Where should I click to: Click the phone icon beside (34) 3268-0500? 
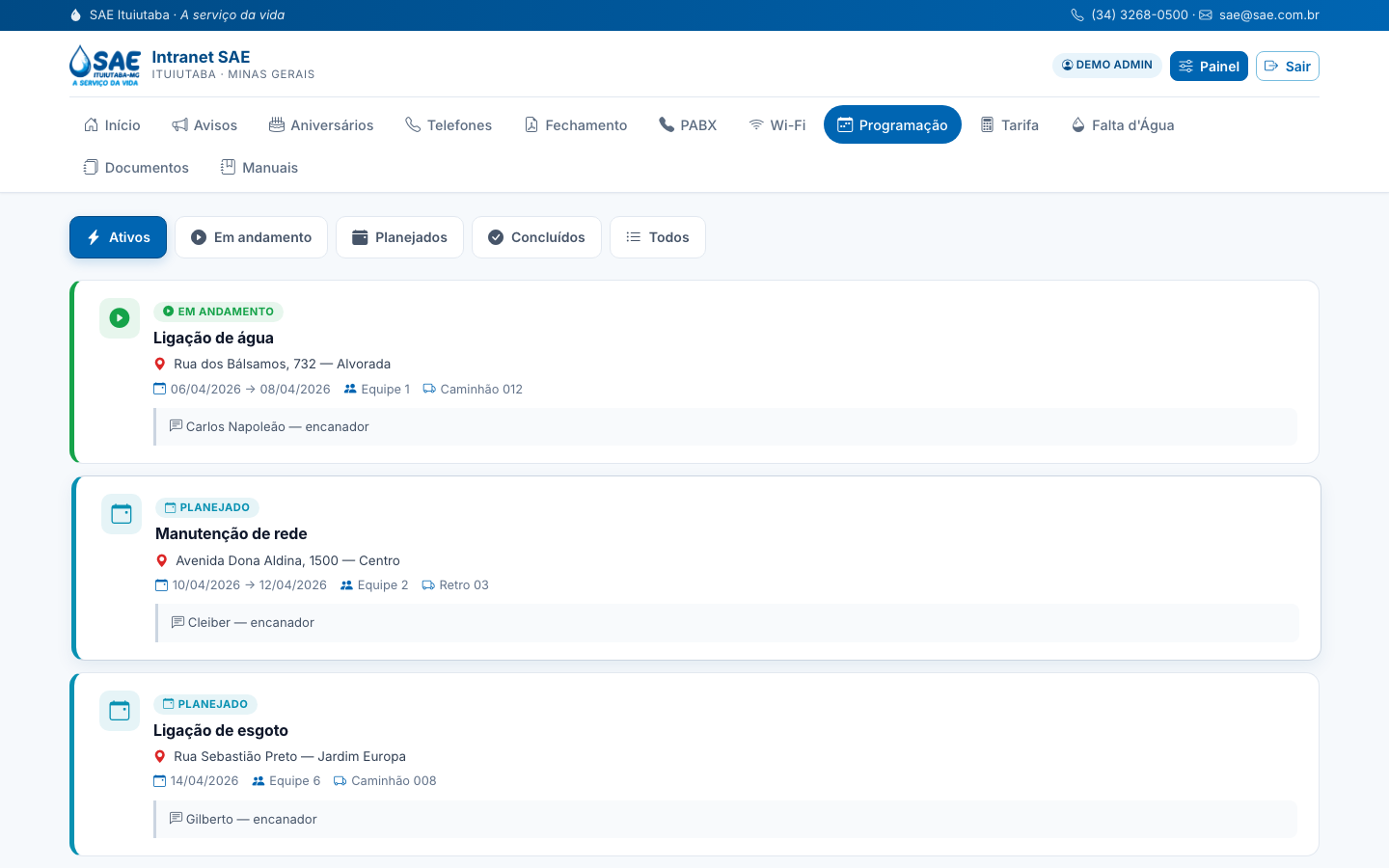tap(1077, 15)
